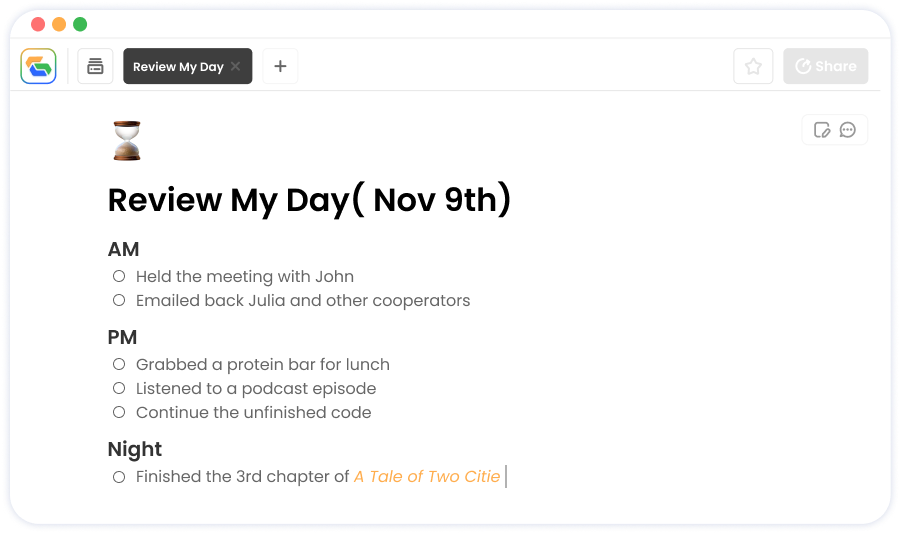Check off Grabbed a protein bar
Screen dimensions: 900x534
point(119,364)
